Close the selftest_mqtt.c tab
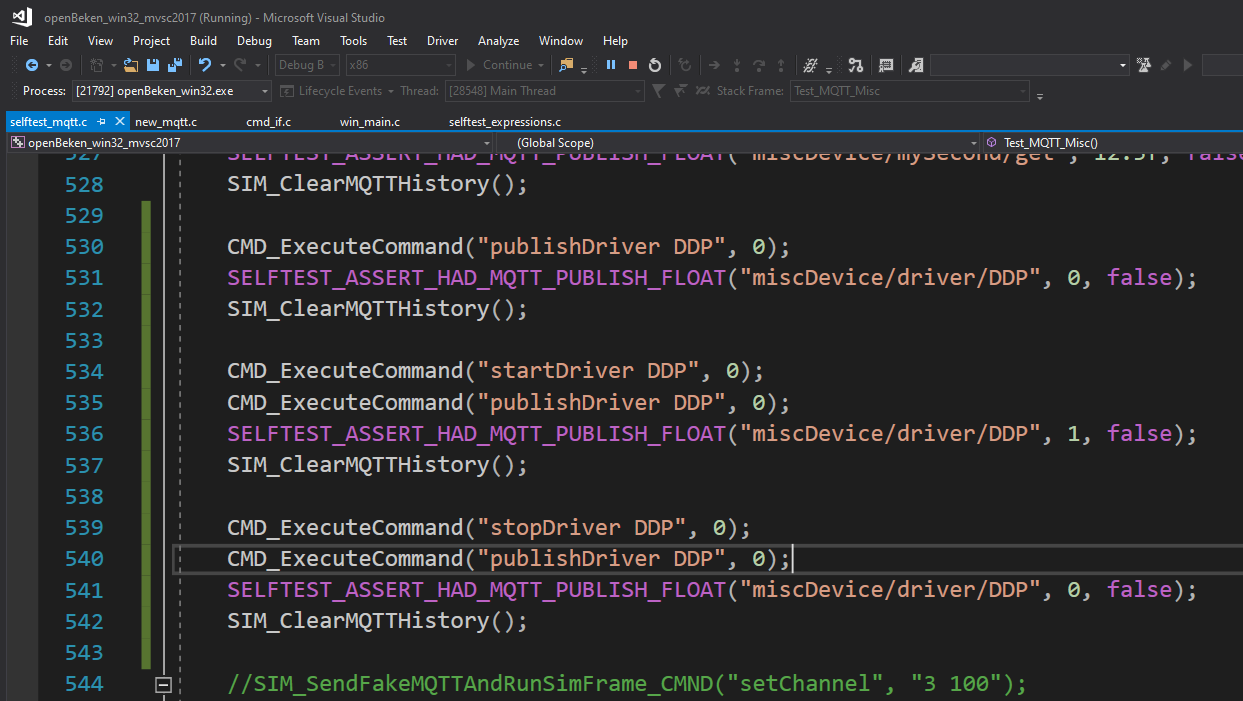1243x701 pixels. point(120,121)
